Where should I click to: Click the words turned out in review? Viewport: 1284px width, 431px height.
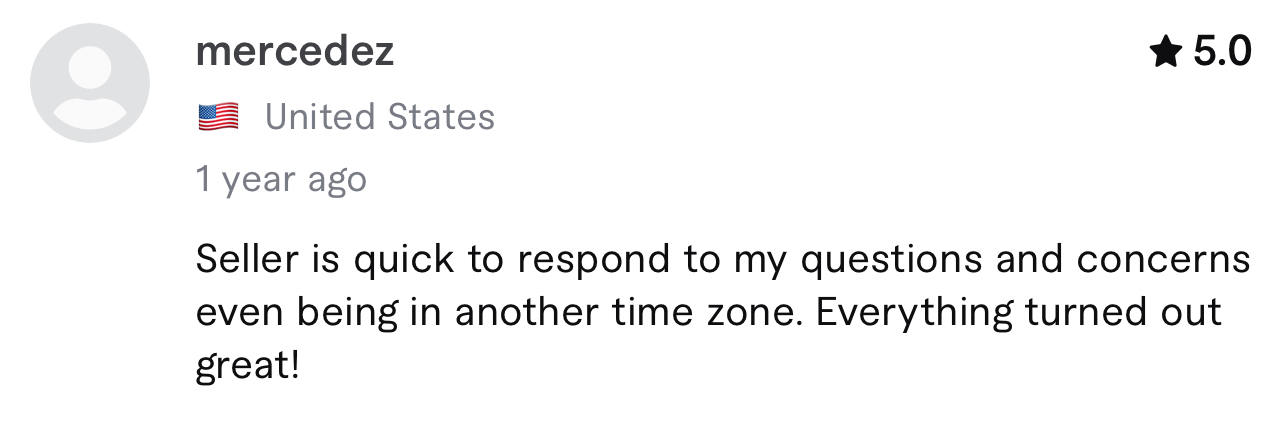click(1124, 312)
